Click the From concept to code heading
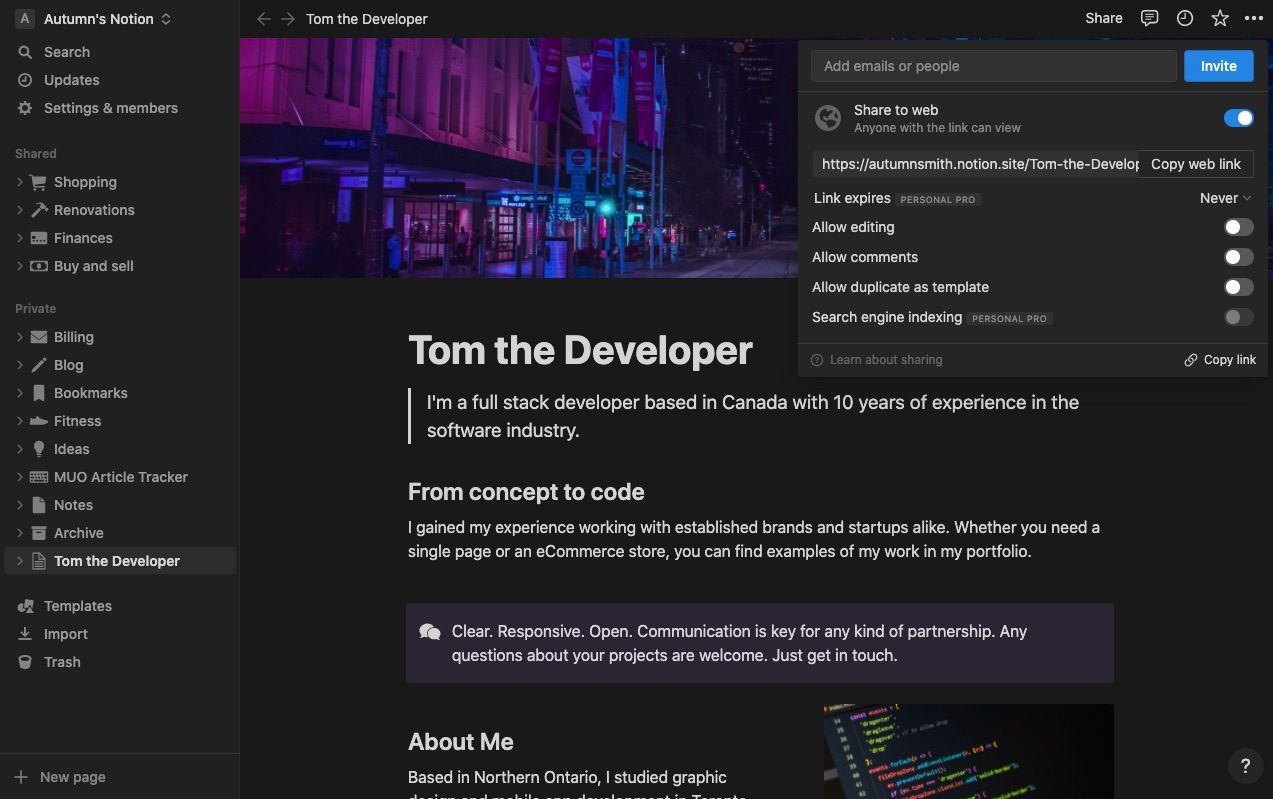Image resolution: width=1273 pixels, height=799 pixels. 526,492
